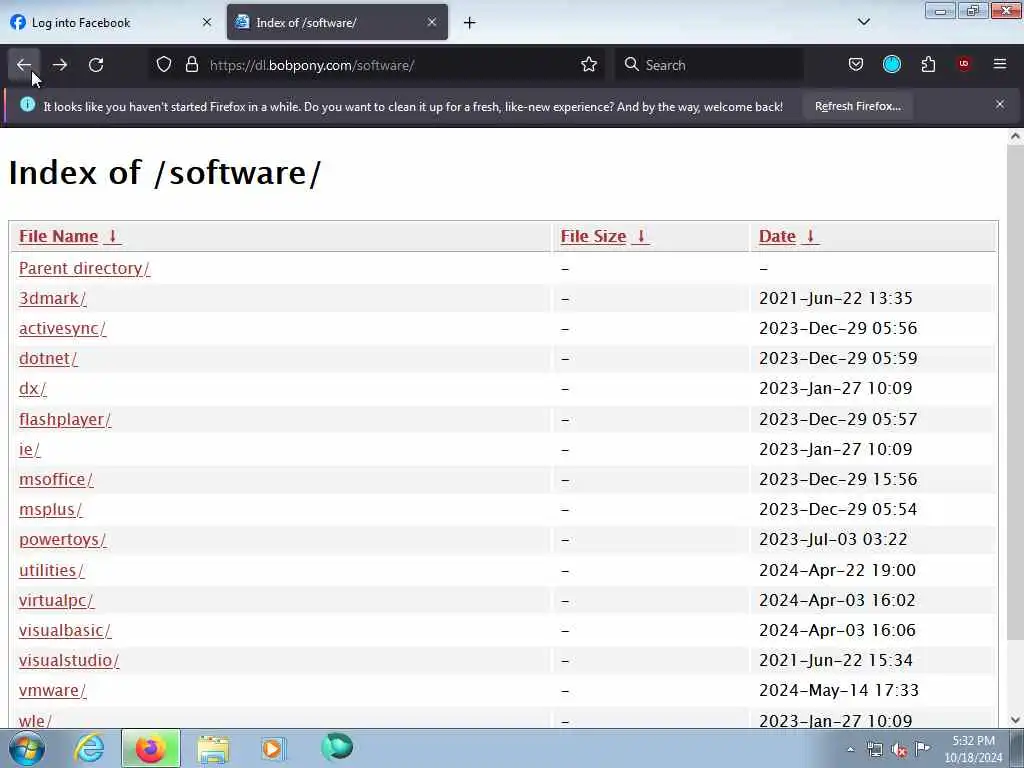Open the visualstudio/ folder link
Image resolution: width=1024 pixels, height=768 pixels.
tap(69, 660)
